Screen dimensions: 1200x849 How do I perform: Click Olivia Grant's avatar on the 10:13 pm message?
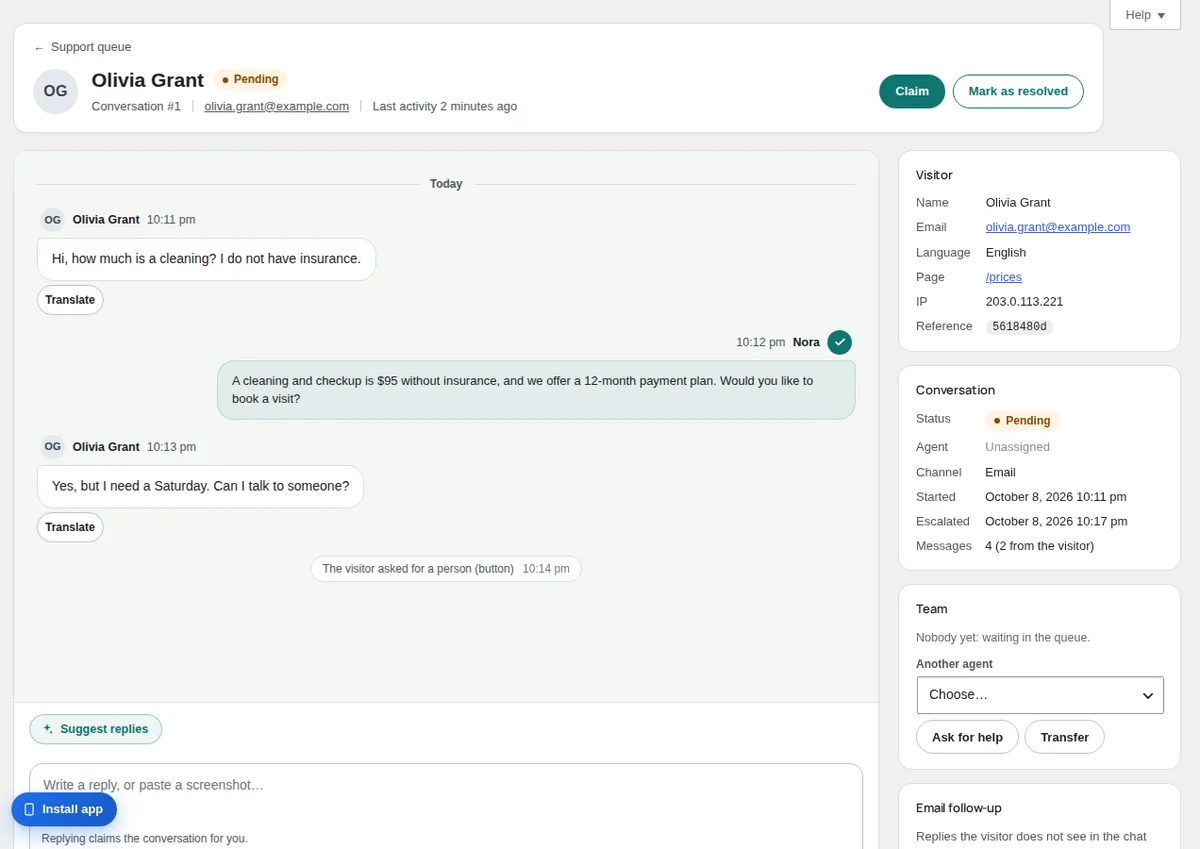click(x=52, y=446)
